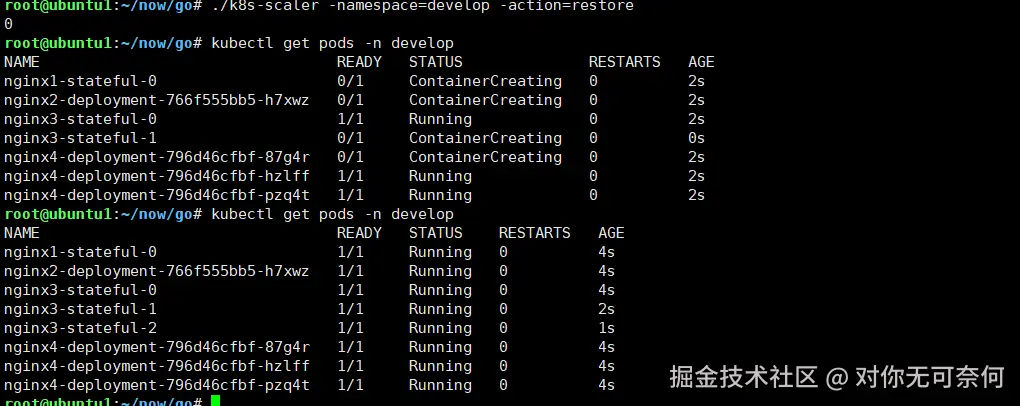Click the RESTARTS header in the first pod listing
Viewport: 1020px width, 406px height.
[x=624, y=62]
